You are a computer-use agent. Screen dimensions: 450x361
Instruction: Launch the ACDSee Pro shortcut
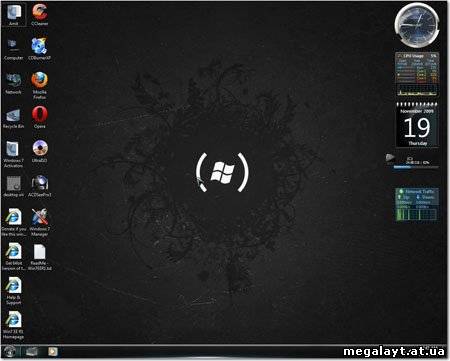[x=39, y=186]
